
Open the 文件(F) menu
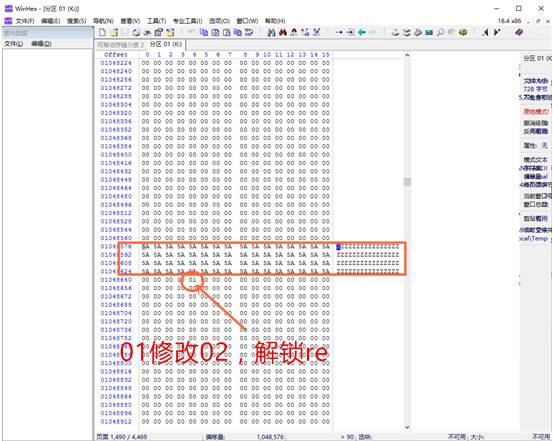[x=25, y=21]
